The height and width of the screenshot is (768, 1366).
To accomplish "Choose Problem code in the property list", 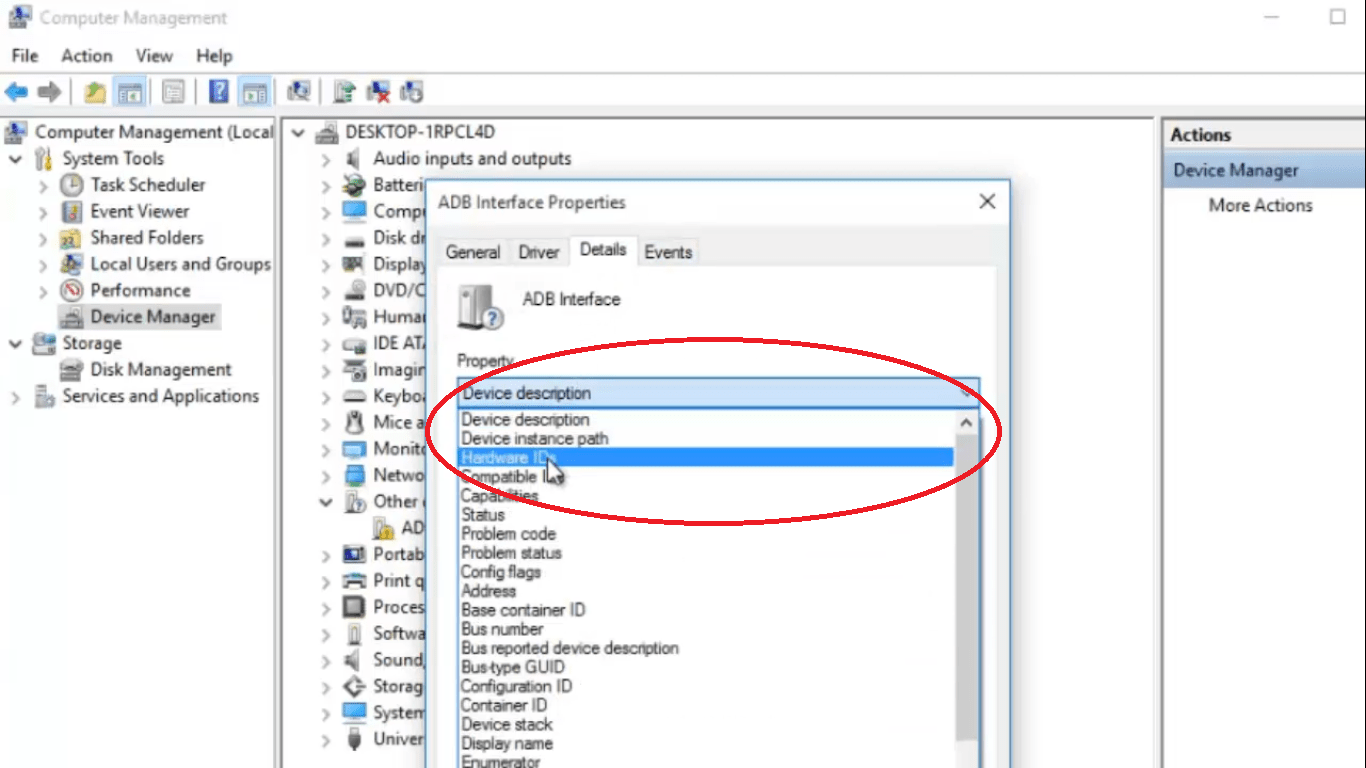I will coord(705,534).
